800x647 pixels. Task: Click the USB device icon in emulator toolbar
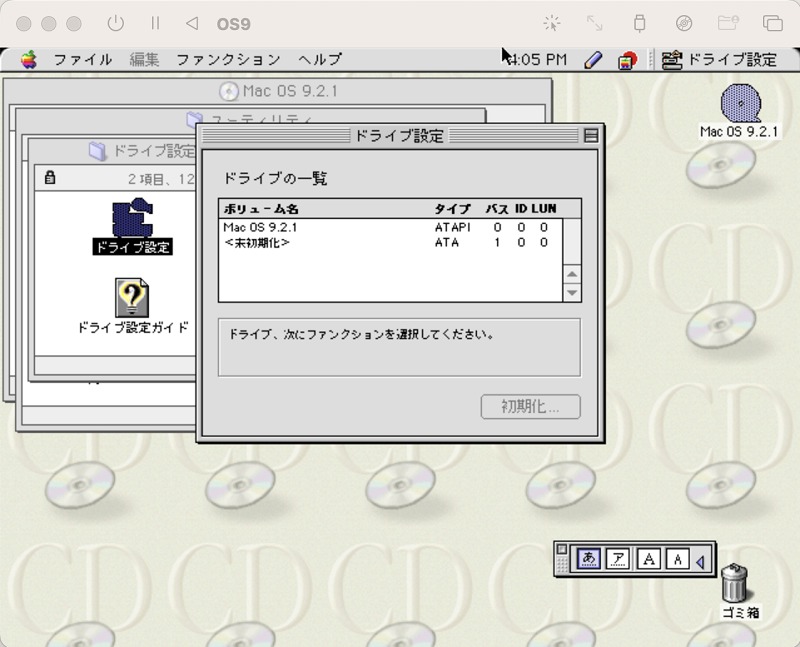click(x=639, y=23)
